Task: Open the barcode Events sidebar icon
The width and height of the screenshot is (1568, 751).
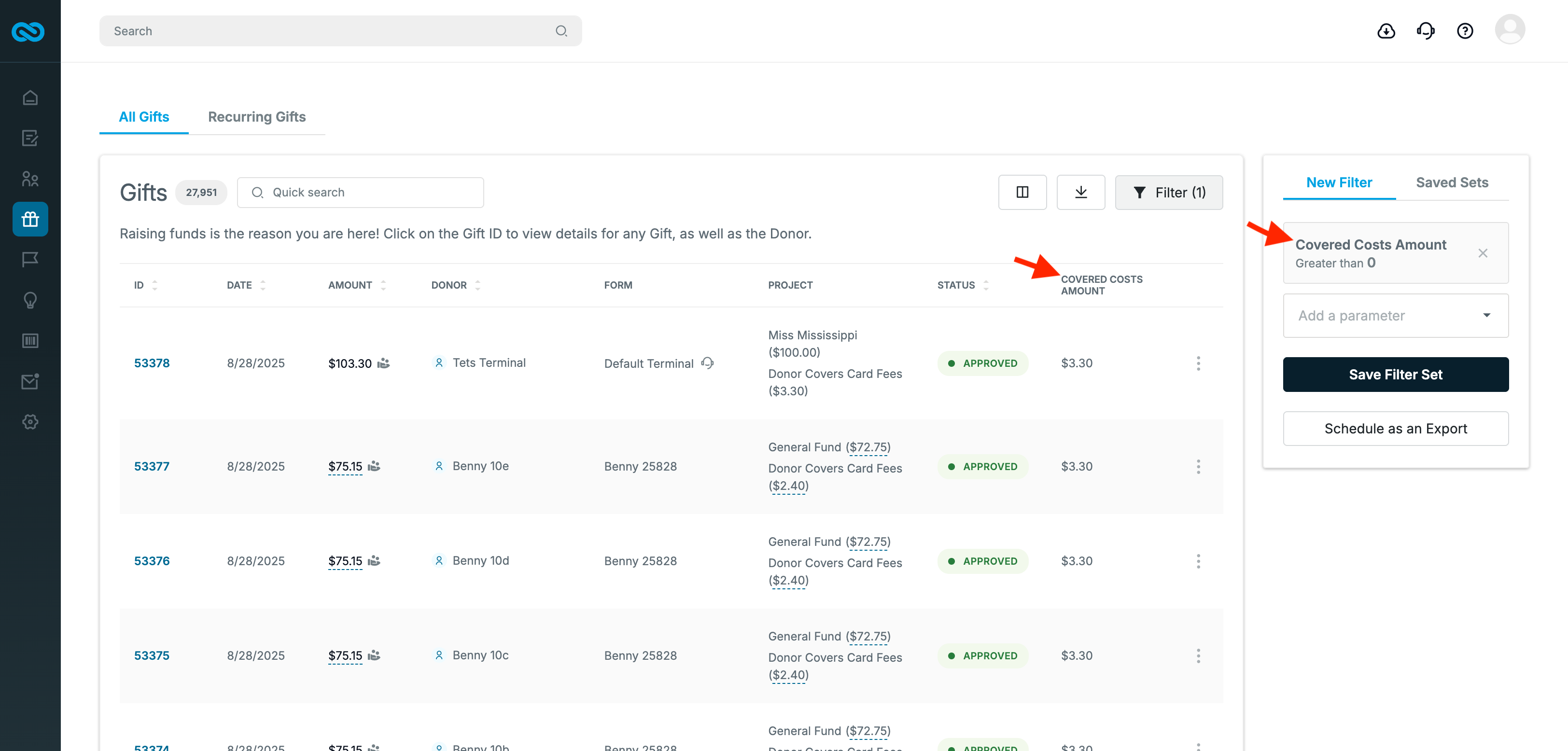Action: [x=30, y=341]
